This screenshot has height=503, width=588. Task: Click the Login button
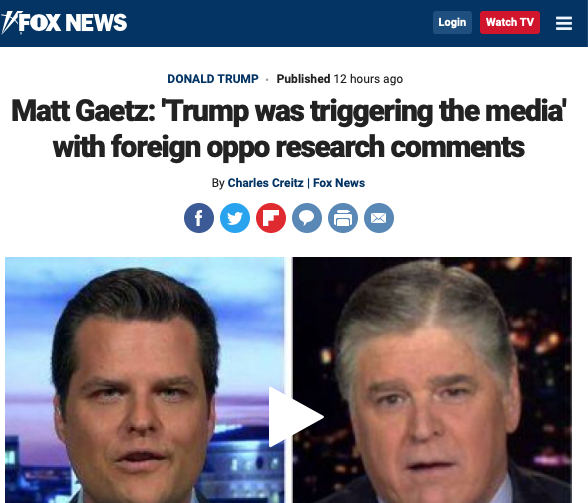(x=452, y=23)
